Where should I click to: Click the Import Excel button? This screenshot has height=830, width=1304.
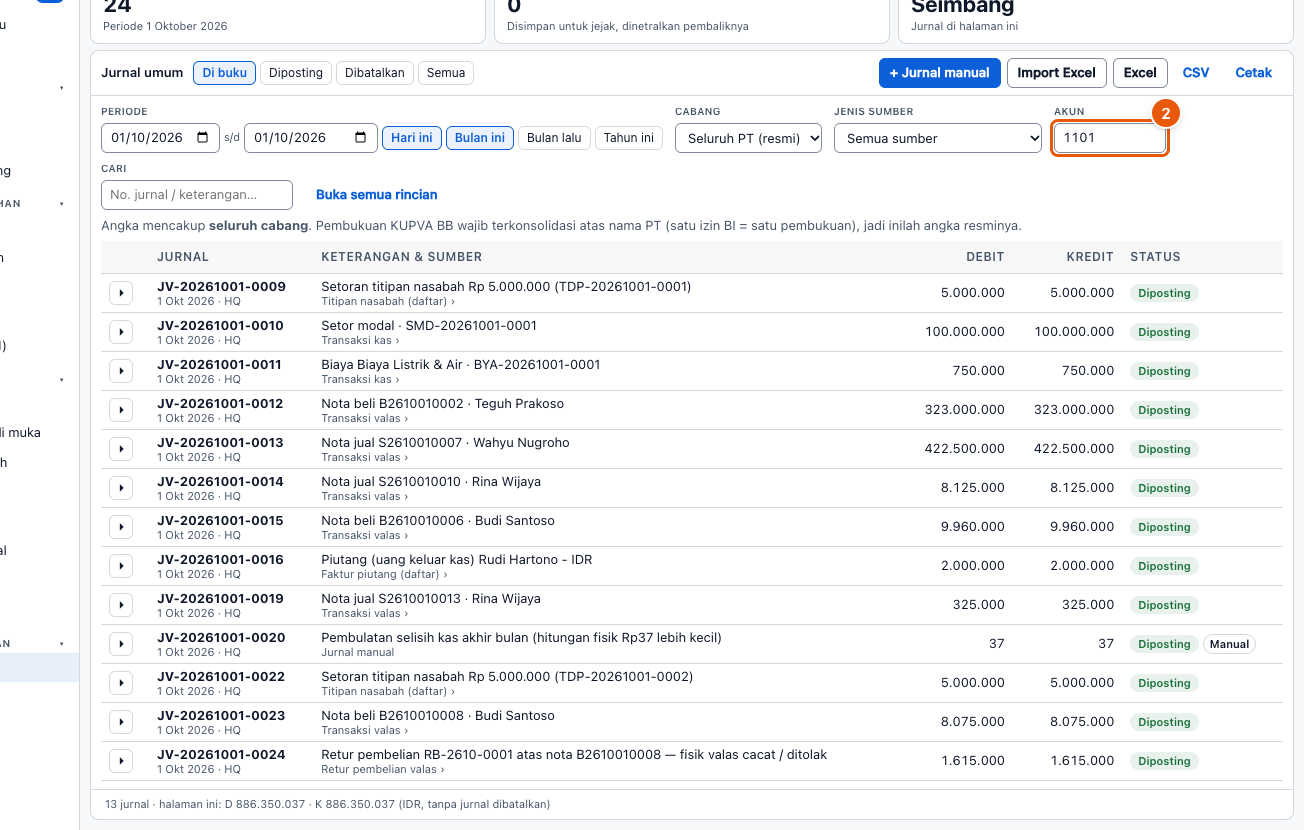(x=1057, y=73)
